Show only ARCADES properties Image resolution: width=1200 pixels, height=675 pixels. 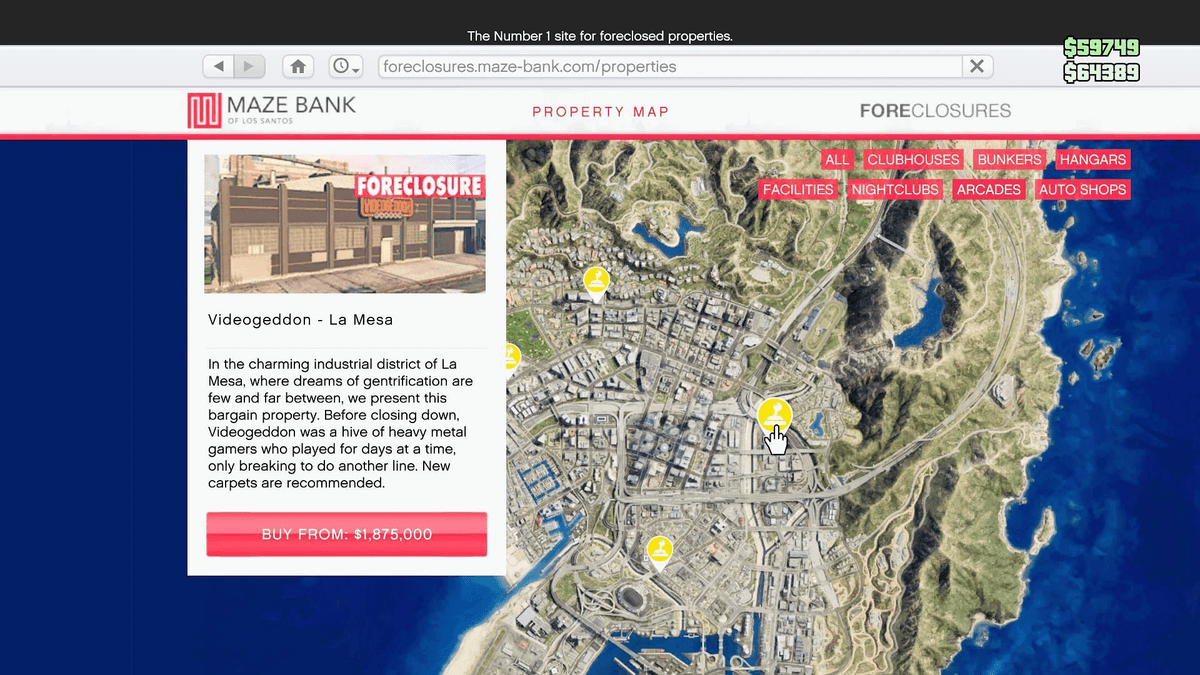988,189
